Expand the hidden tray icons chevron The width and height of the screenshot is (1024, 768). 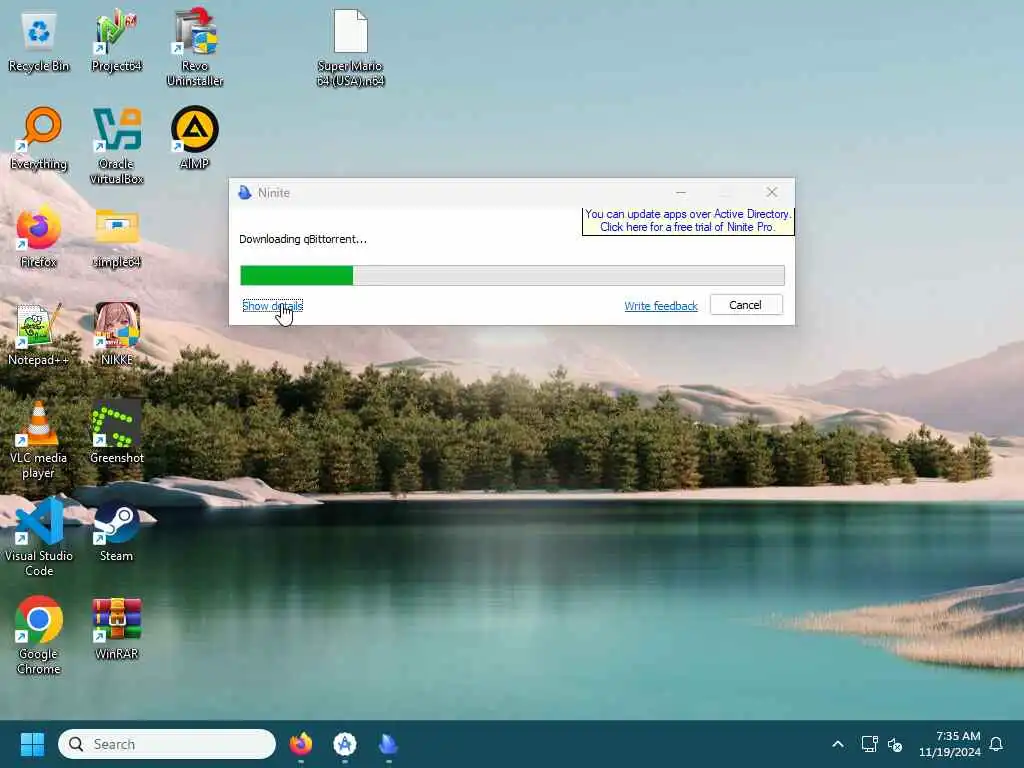click(838, 744)
